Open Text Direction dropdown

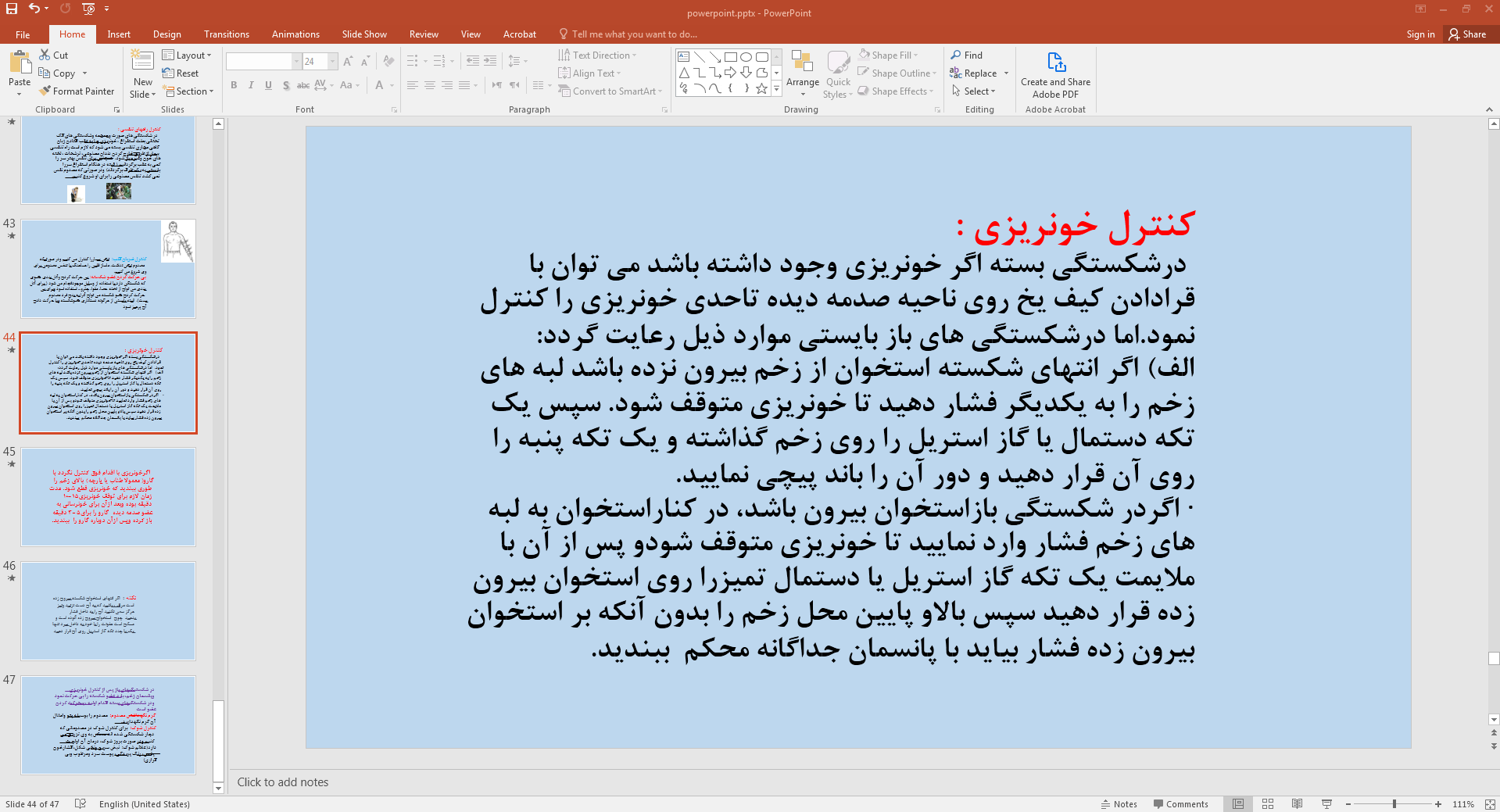[597, 55]
